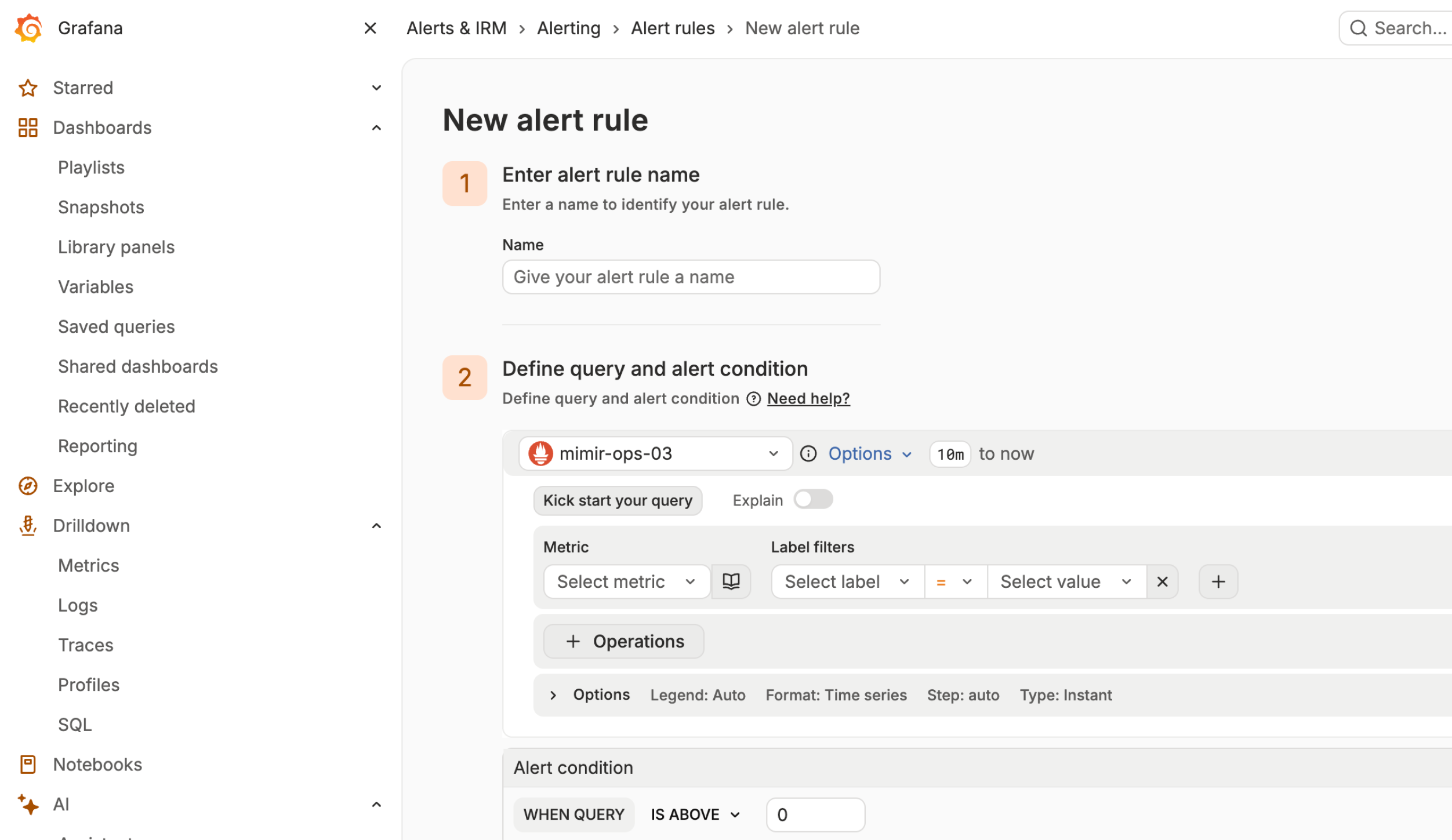Click 'Format: Time series' option text
The image size is (1452, 840).
[x=836, y=695]
